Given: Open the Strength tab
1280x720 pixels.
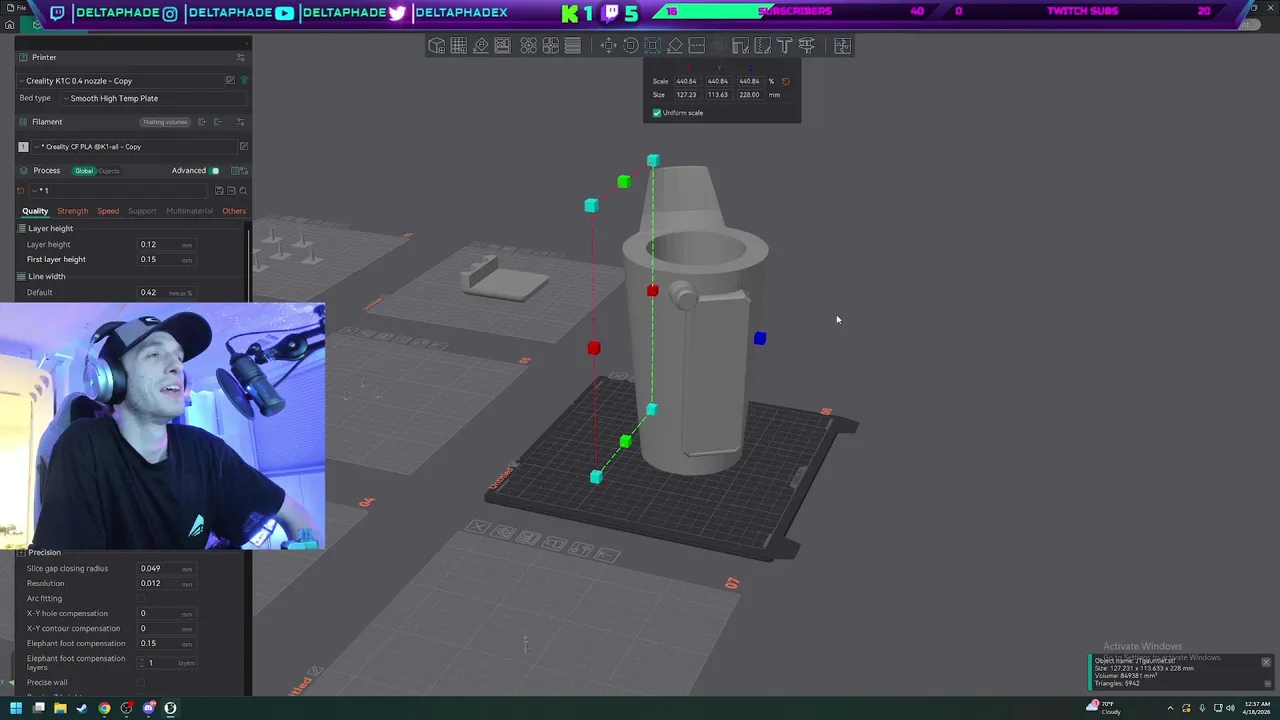Looking at the screenshot, I should [72, 211].
